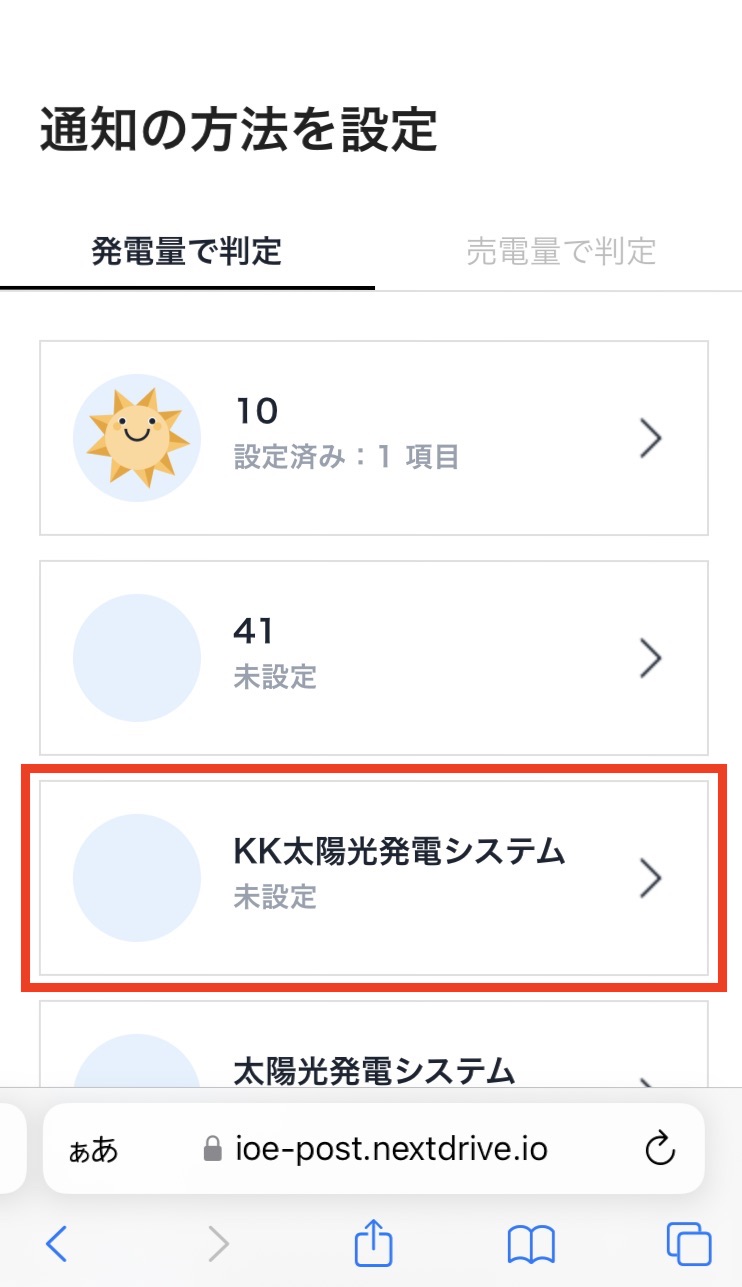The image size is (742, 1287).
Task: Select the KK太陽光発電システム device title
Action: [399, 852]
